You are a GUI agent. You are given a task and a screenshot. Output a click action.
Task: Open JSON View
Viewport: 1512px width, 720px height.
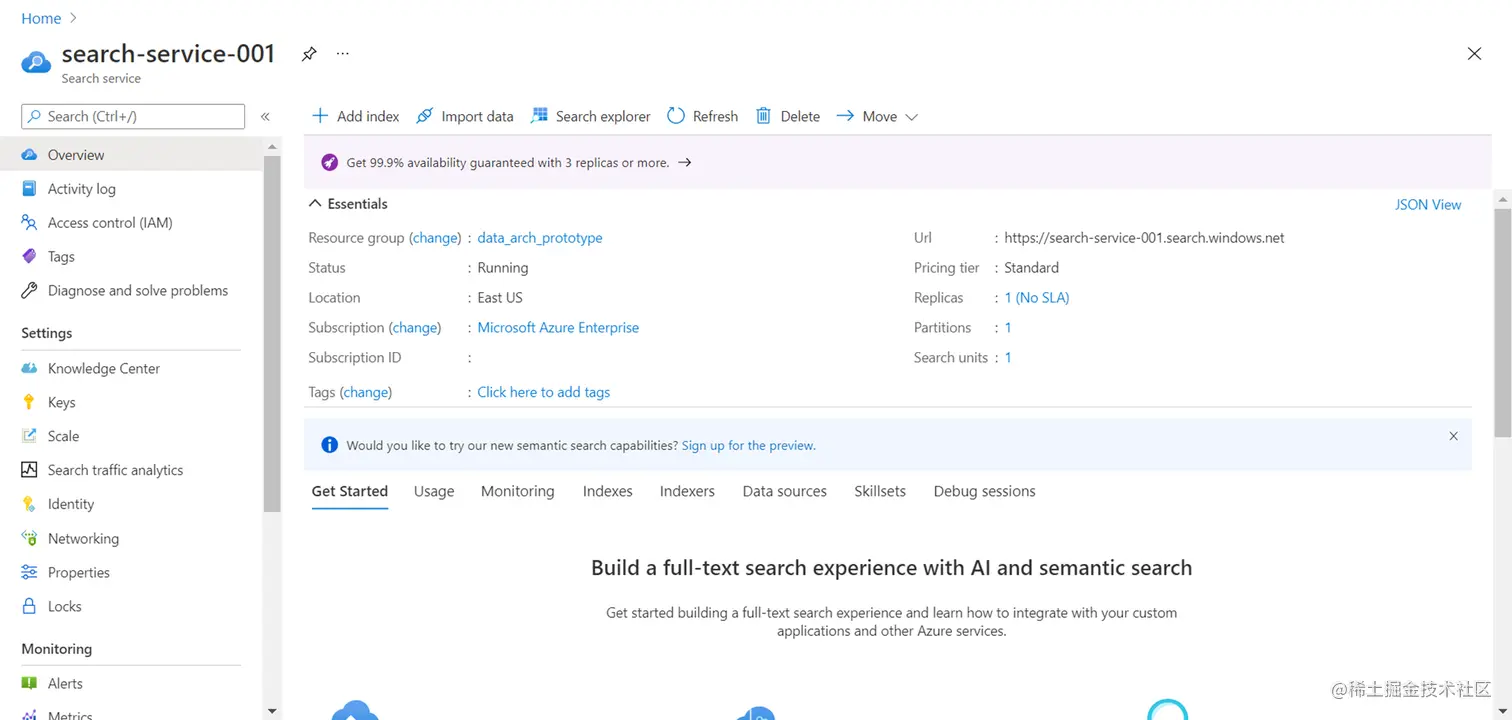point(1428,204)
